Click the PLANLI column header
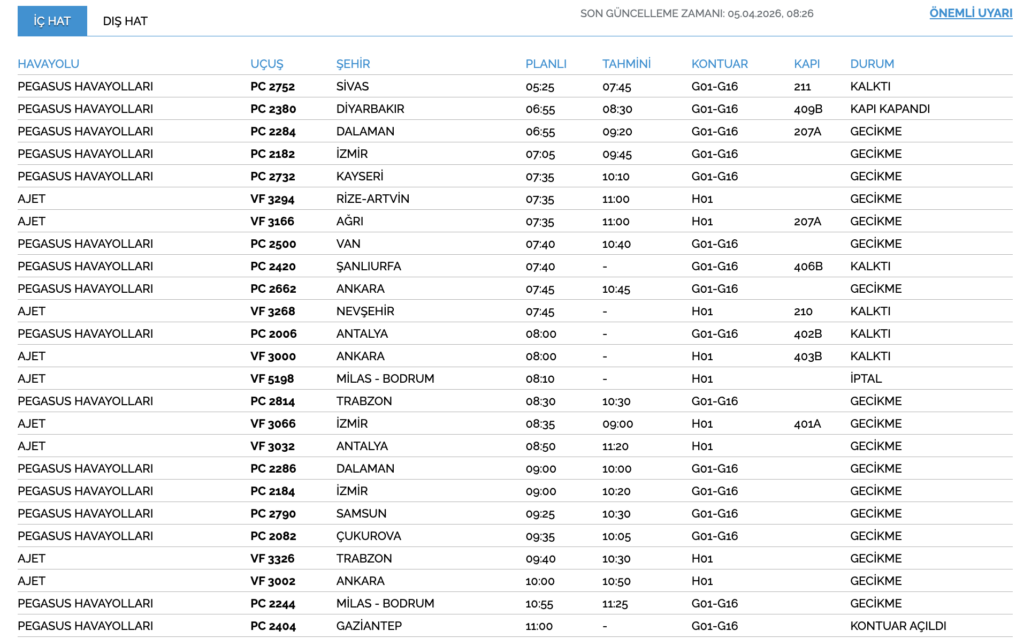Image resolution: width=1024 pixels, height=638 pixels. click(546, 64)
